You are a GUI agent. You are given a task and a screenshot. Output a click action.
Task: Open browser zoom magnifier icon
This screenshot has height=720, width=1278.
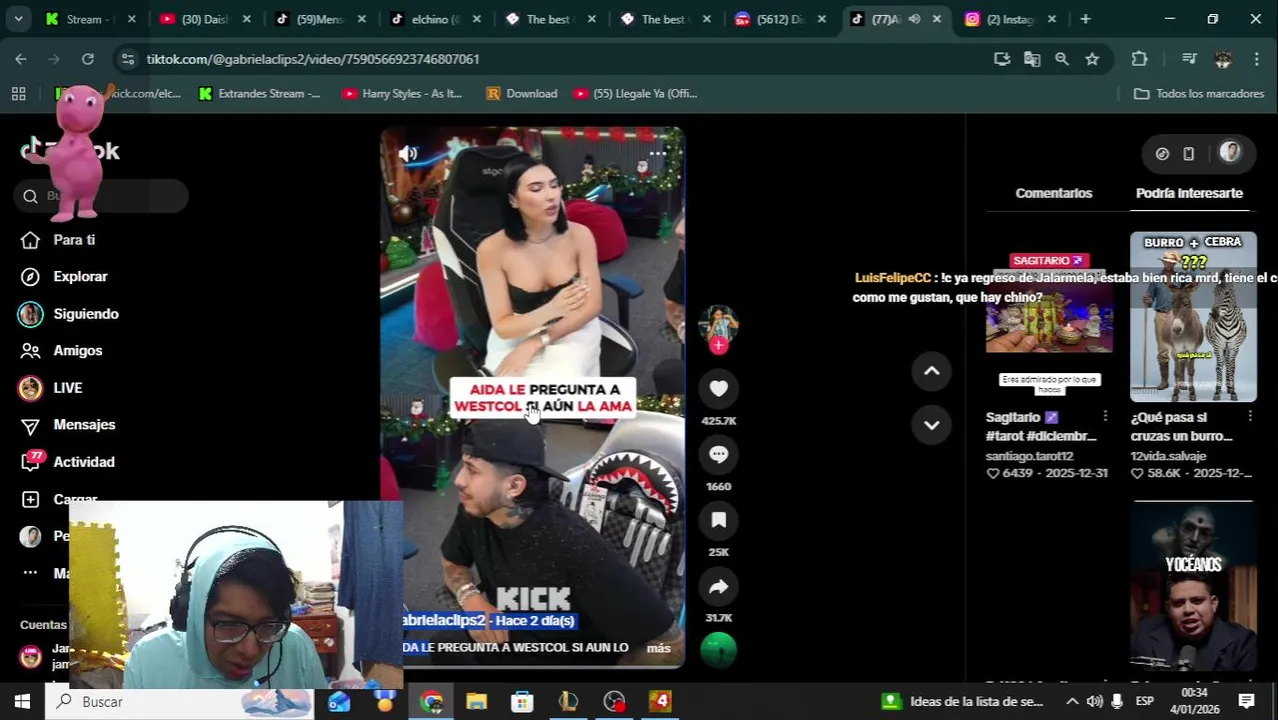coord(1062,59)
